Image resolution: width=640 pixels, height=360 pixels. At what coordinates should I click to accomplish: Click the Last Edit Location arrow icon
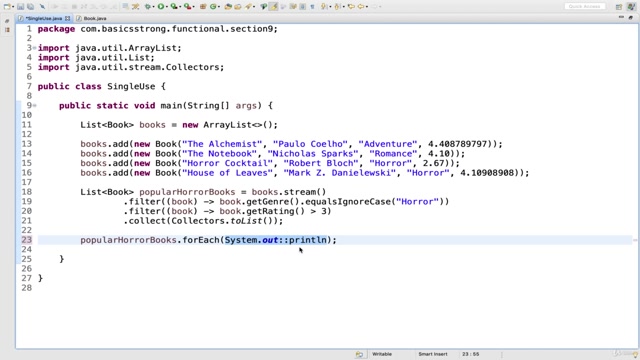pyautogui.click(x=351, y=7)
